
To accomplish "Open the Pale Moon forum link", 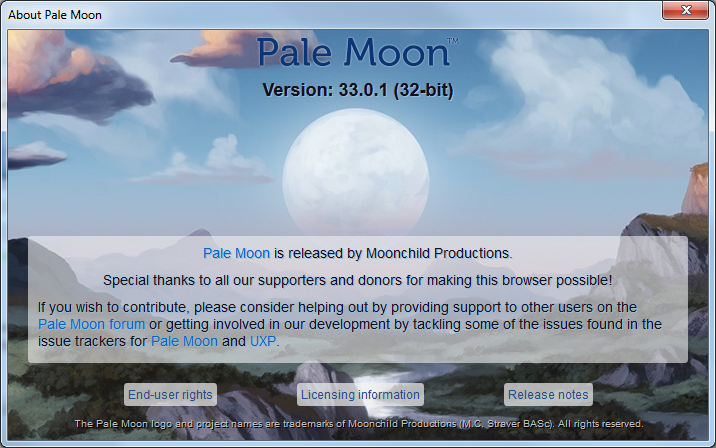I will pyautogui.click(x=91, y=324).
